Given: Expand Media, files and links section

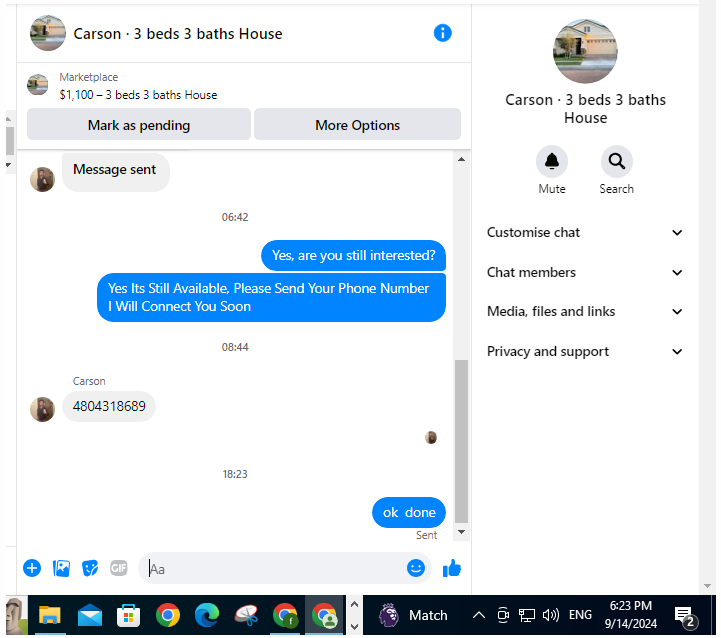Looking at the screenshot, I should [x=585, y=311].
